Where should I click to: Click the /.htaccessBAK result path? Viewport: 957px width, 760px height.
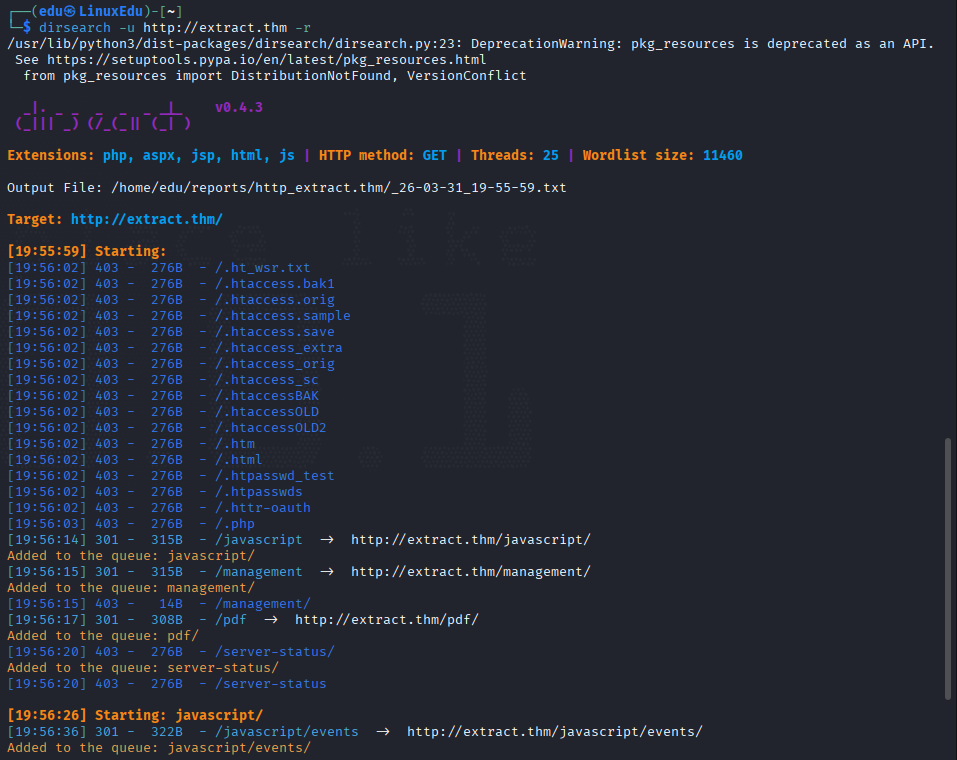[267, 396]
